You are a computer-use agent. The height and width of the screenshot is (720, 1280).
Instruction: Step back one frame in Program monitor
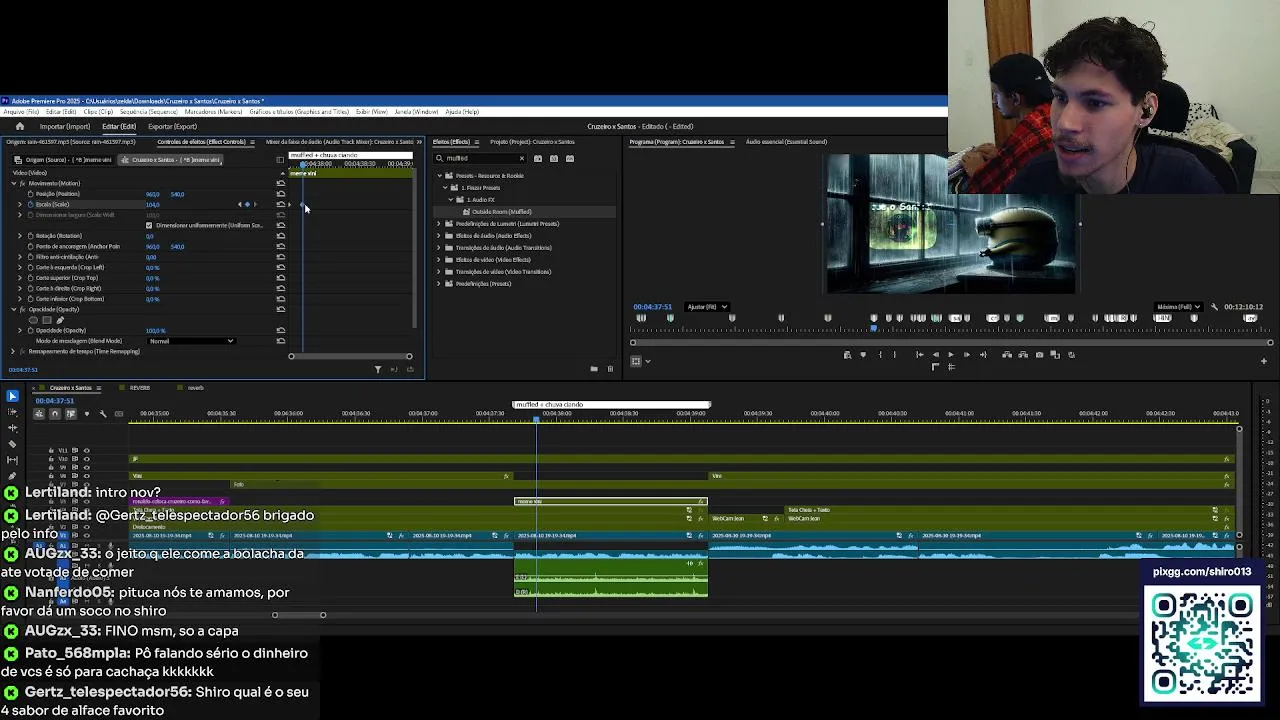(x=936, y=354)
